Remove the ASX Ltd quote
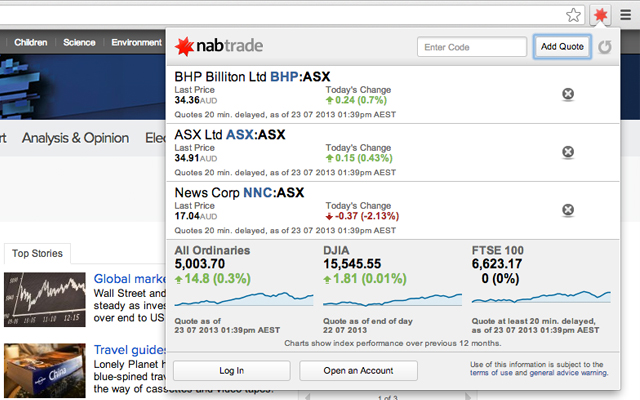Screen dimensions: 640x400 tap(568, 152)
